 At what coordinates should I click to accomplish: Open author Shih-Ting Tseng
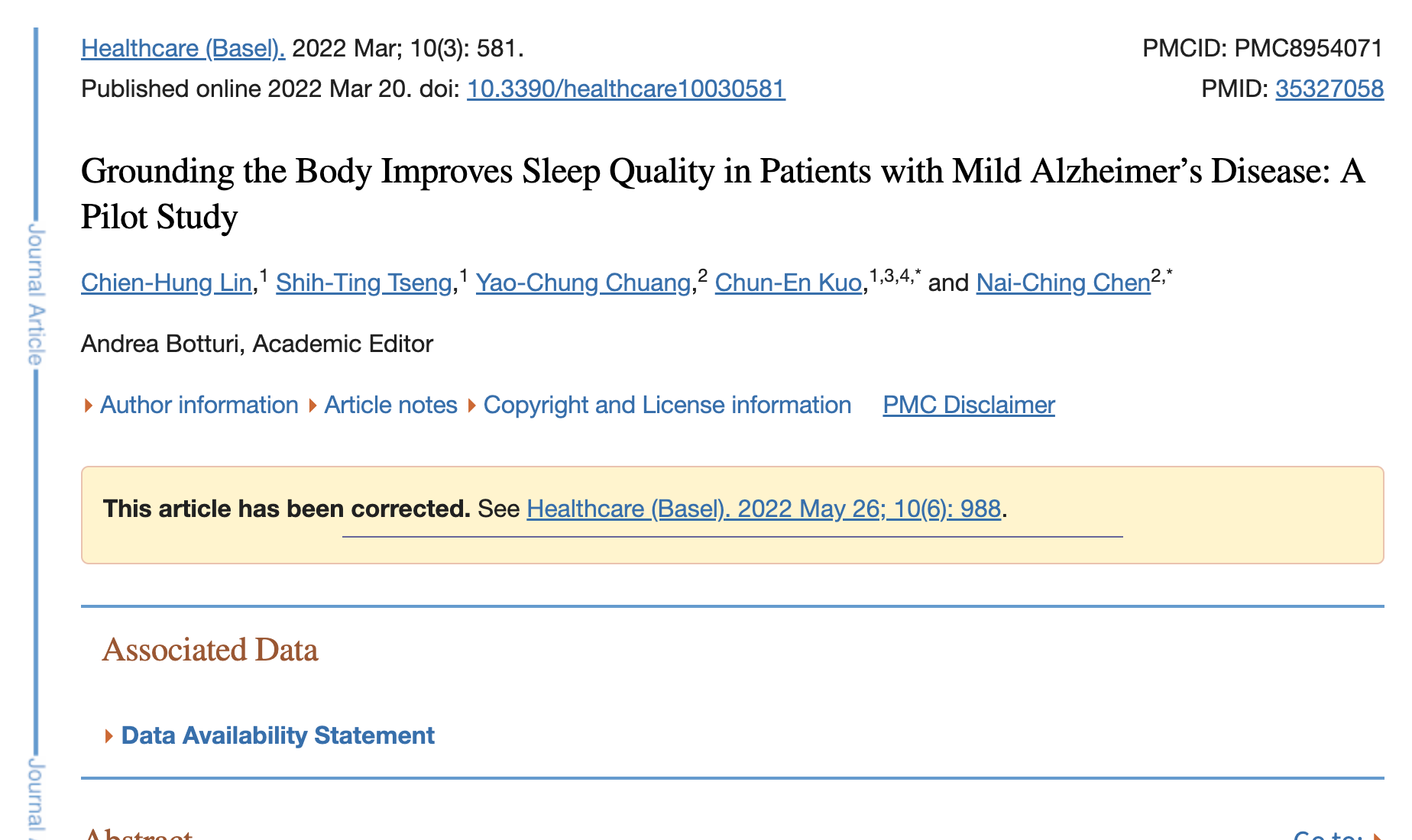pyautogui.click(x=364, y=283)
